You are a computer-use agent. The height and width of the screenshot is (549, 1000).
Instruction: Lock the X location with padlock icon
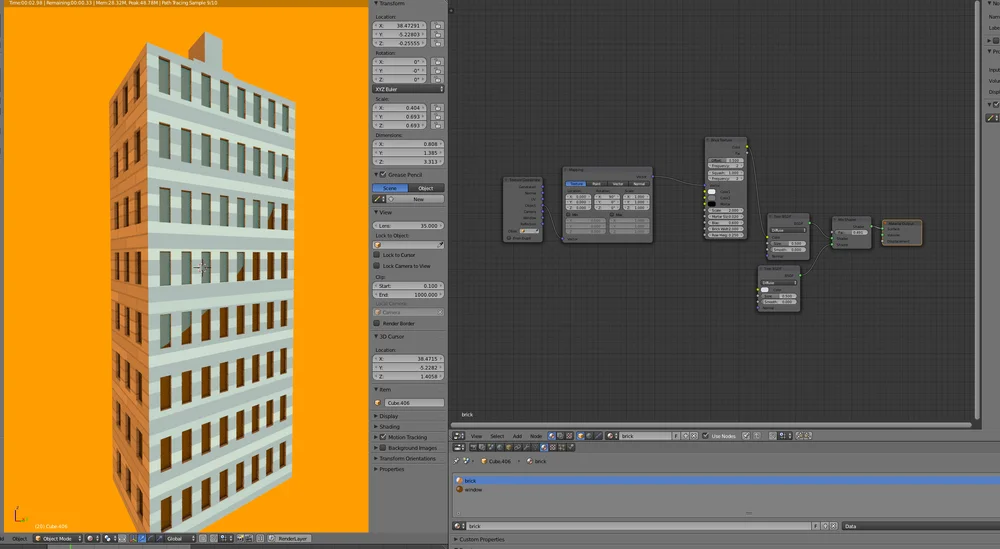437,26
